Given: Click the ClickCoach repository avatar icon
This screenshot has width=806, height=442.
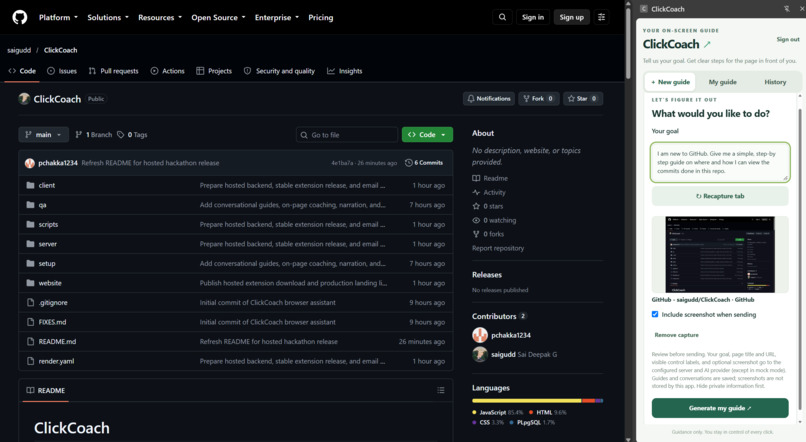Looking at the screenshot, I should coord(24,99).
